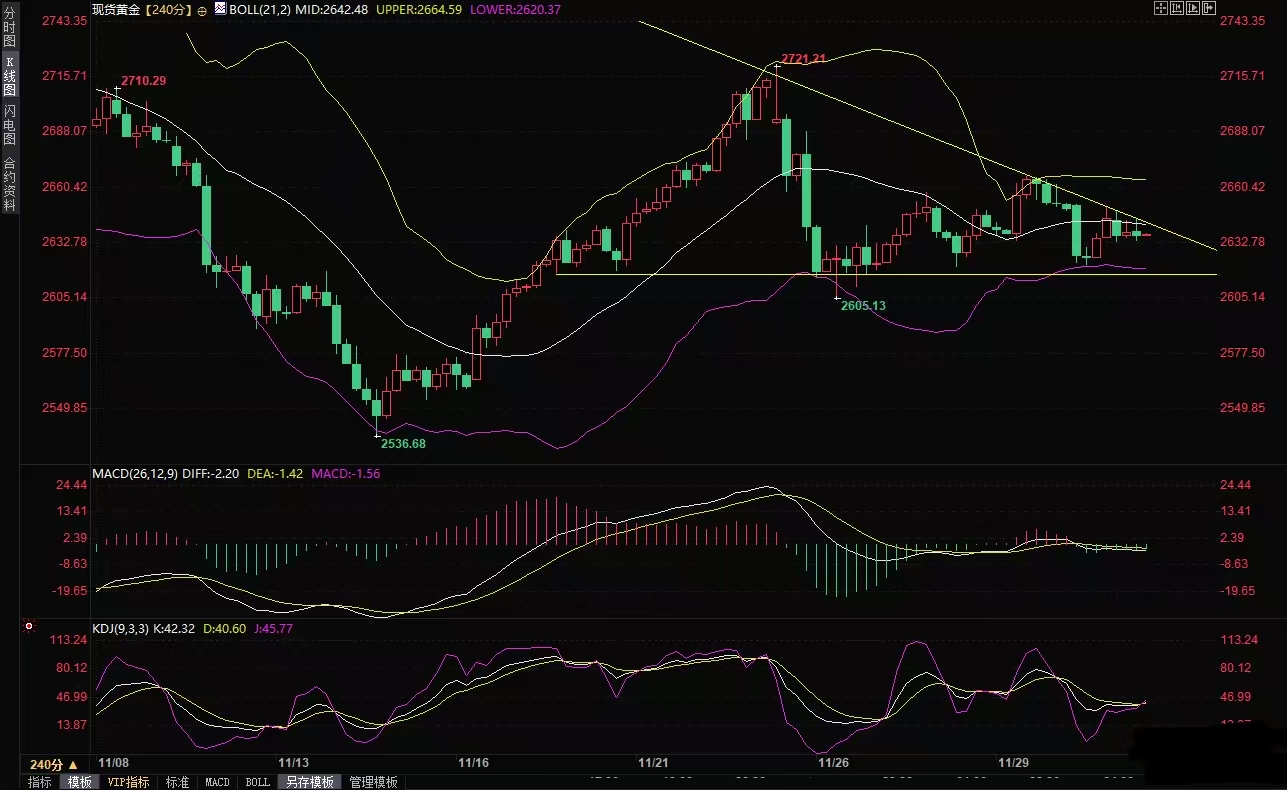Choose the 标准 template
The image size is (1287, 790).
(177, 782)
